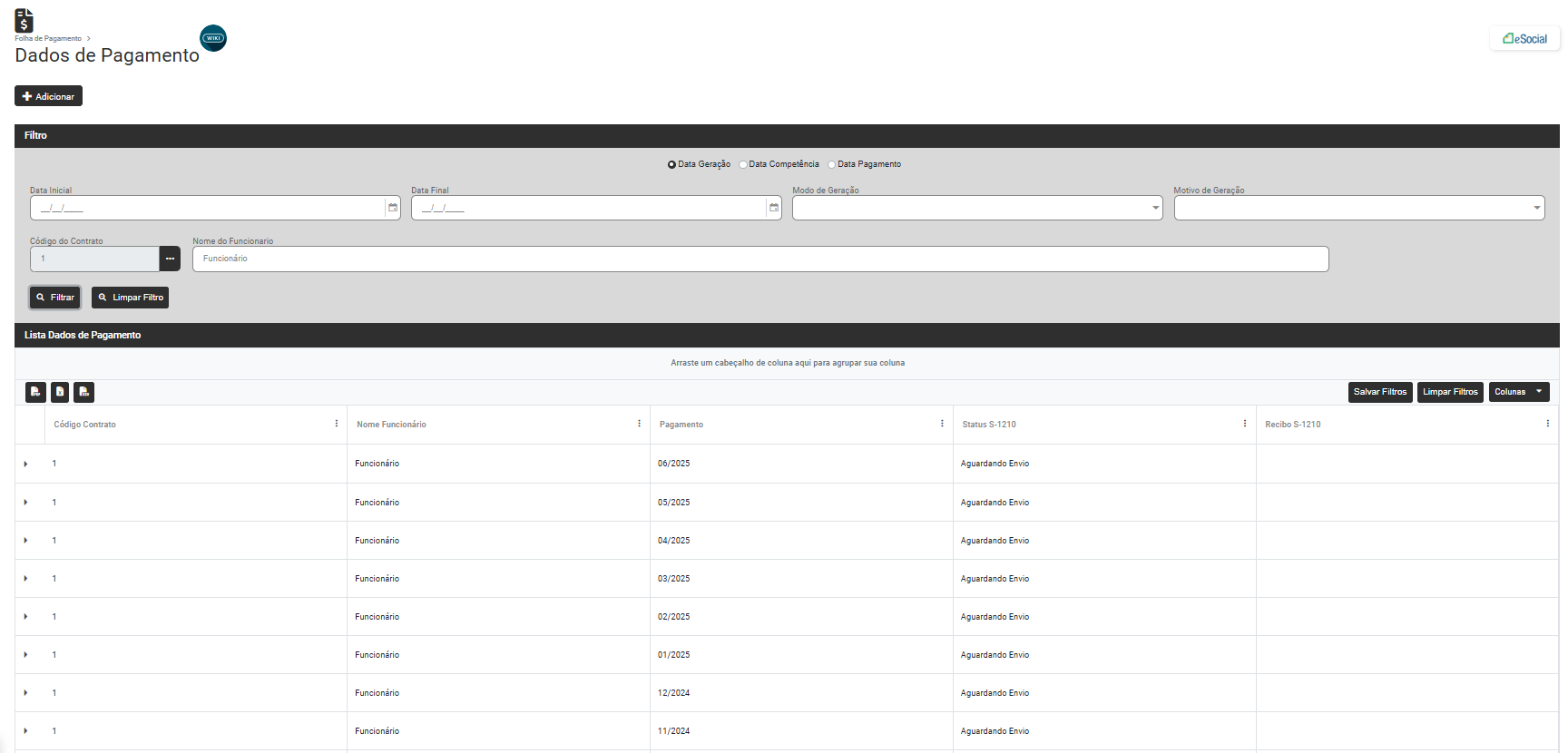Screen dimensions: 1568x753
Task: Select the Data Geração radio option
Action: point(671,164)
